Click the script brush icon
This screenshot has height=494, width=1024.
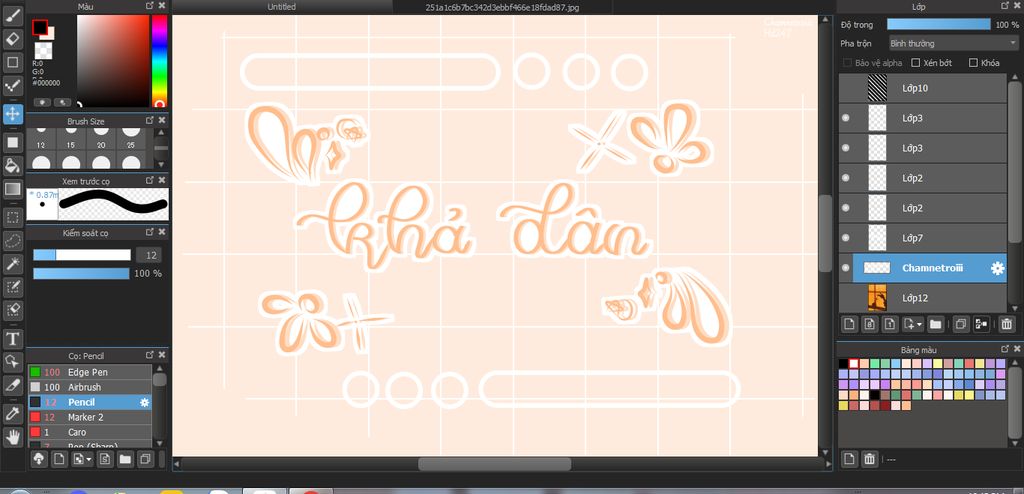tap(104, 459)
